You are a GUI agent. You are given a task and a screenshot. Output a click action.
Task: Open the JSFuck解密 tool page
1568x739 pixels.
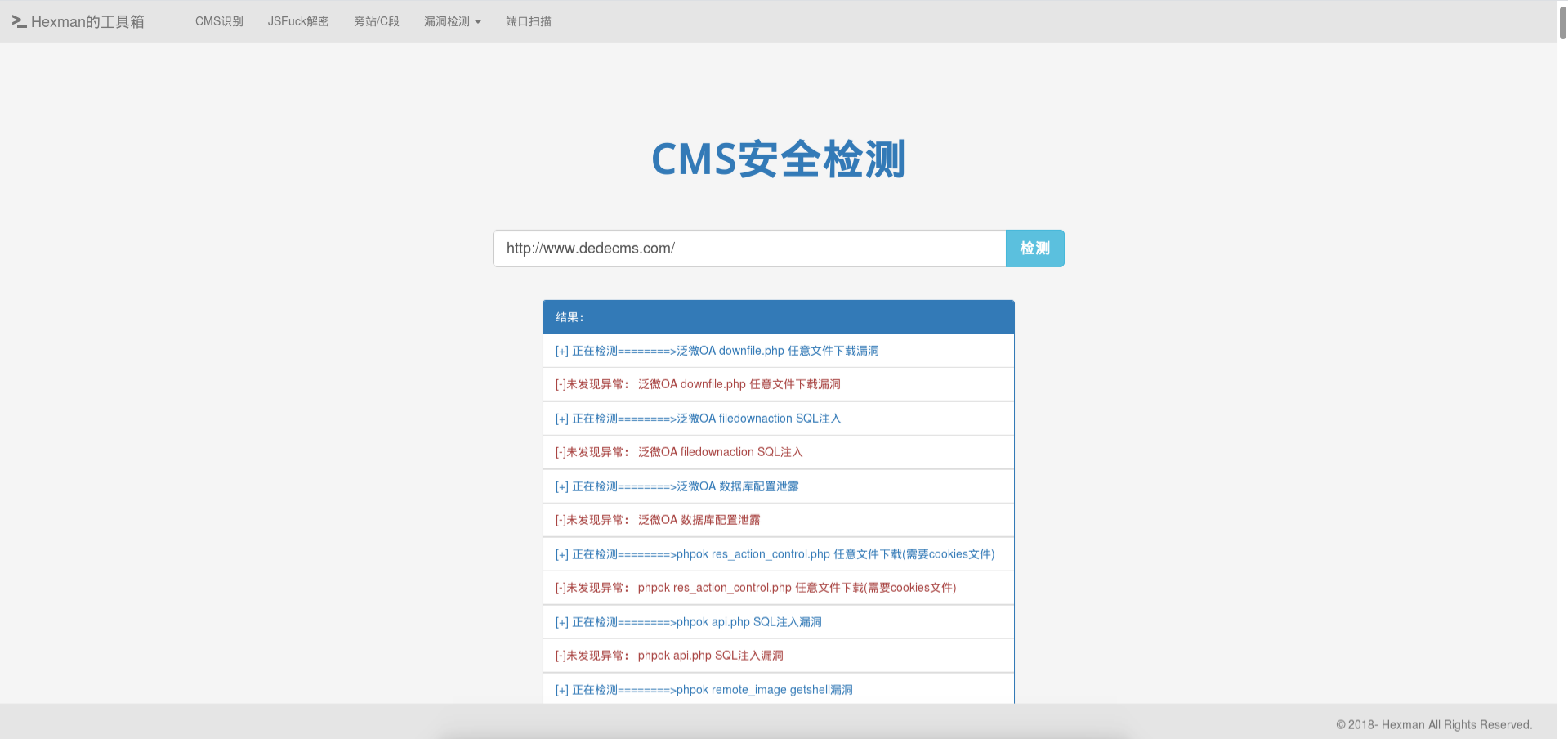(x=297, y=21)
